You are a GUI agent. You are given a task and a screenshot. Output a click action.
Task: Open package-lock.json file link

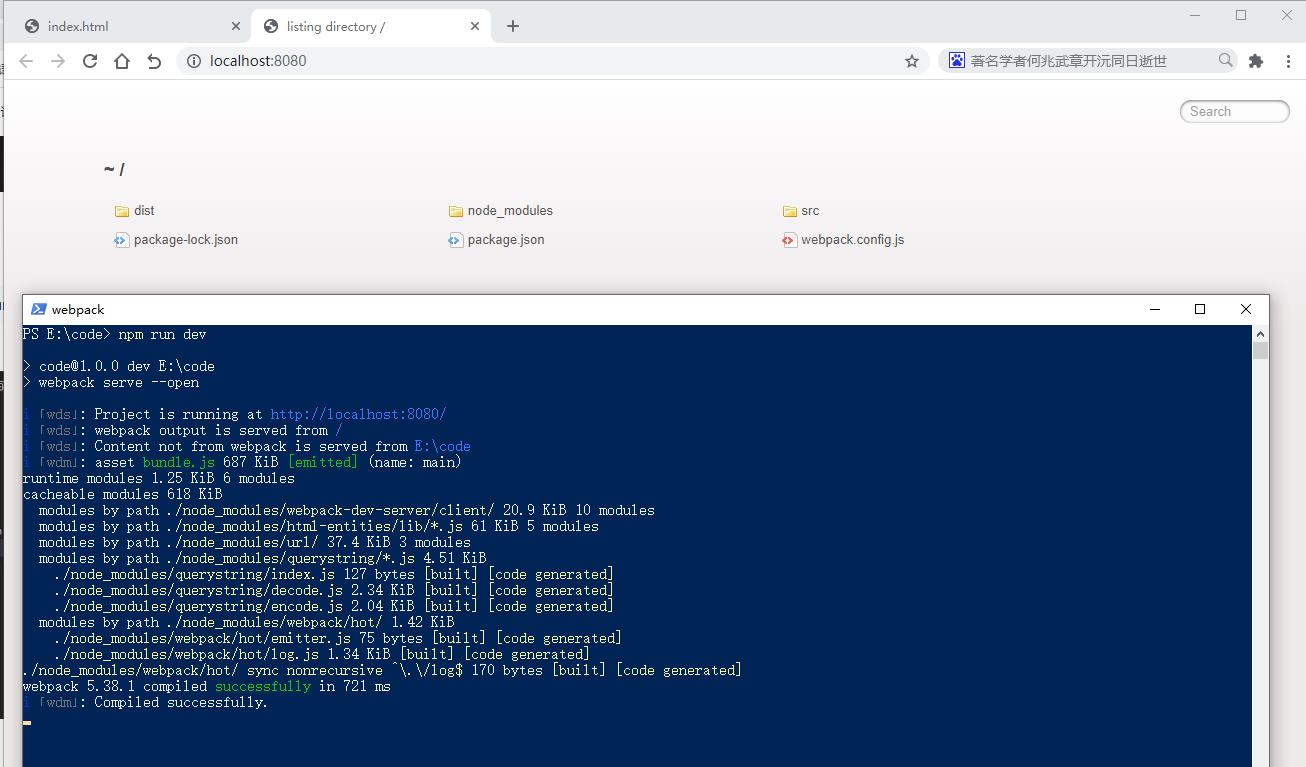click(x=186, y=240)
